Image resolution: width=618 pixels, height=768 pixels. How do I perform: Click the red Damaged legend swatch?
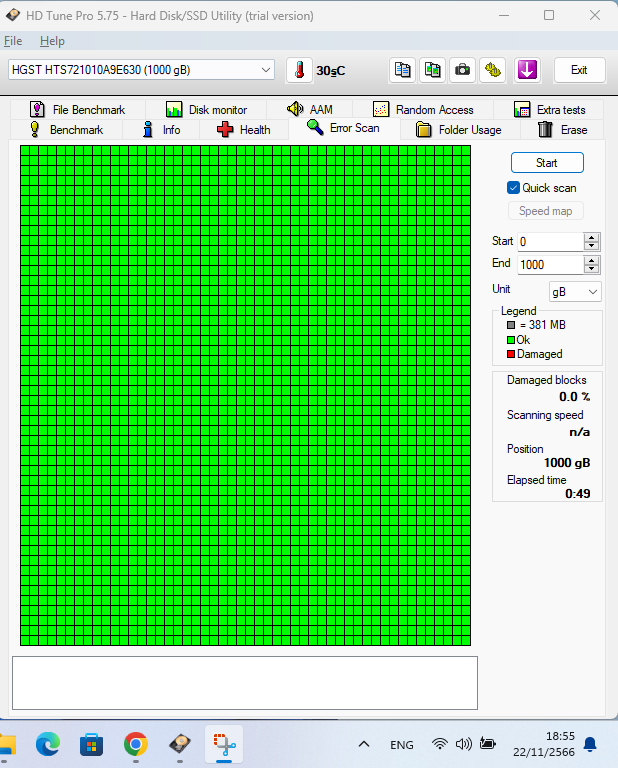coord(511,354)
